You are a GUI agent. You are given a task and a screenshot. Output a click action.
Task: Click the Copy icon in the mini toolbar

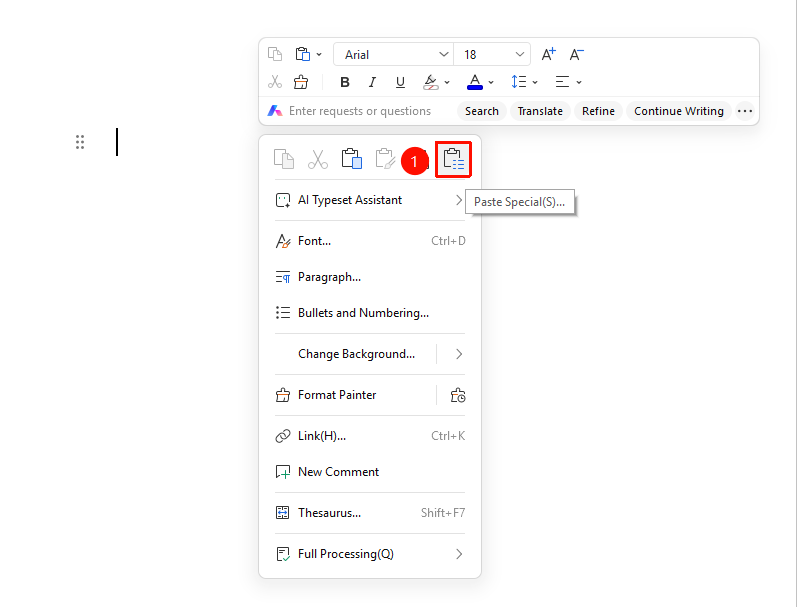(275, 54)
